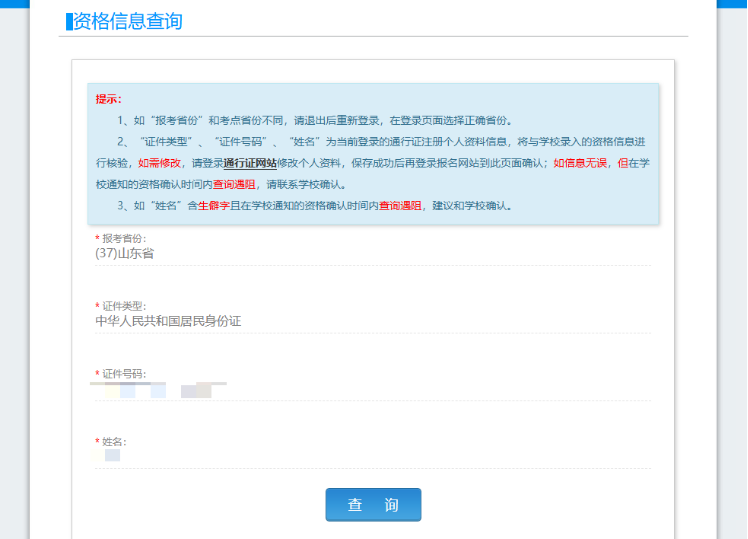Screen dimensions: 748x539
Task: Click the 报考省份 label
Action: click(x=124, y=238)
